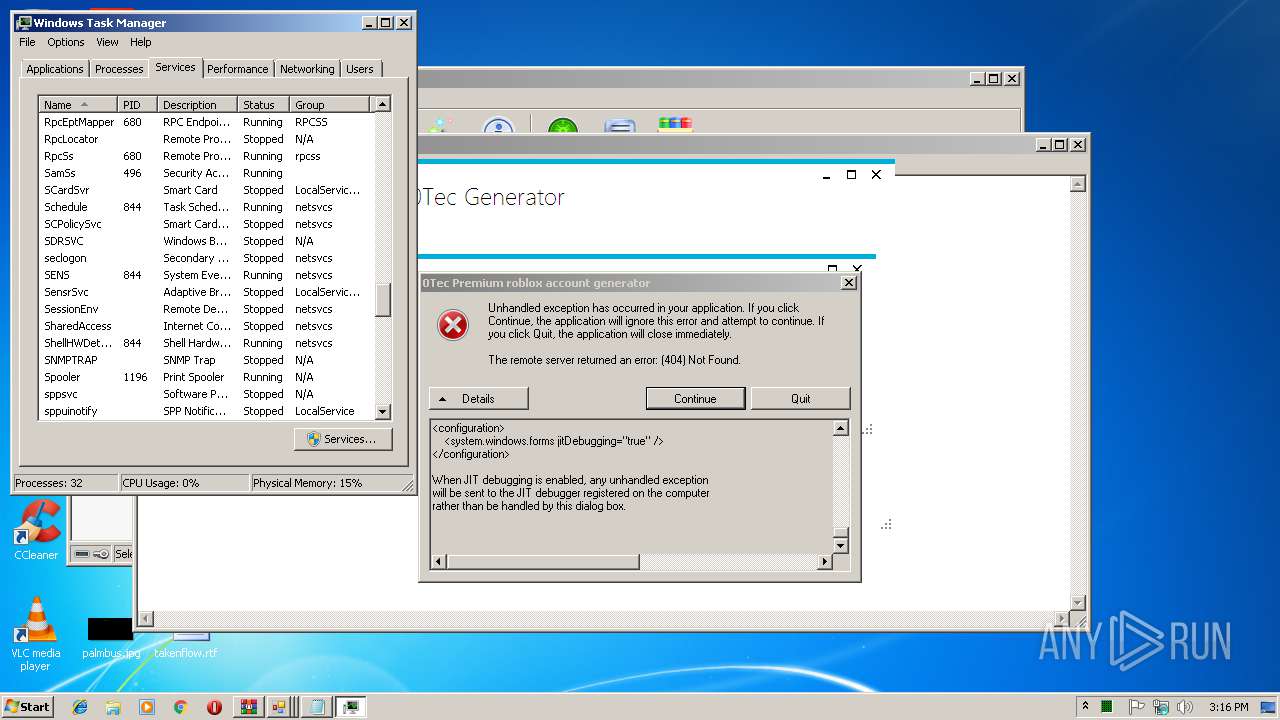The image size is (1280, 720).
Task: Select the SamSs service row
Action: [206, 173]
